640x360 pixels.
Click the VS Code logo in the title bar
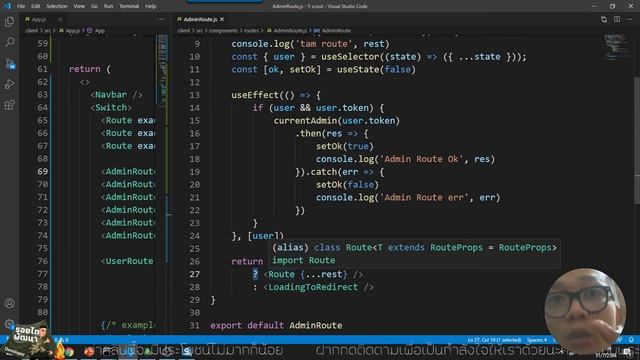(7, 6)
